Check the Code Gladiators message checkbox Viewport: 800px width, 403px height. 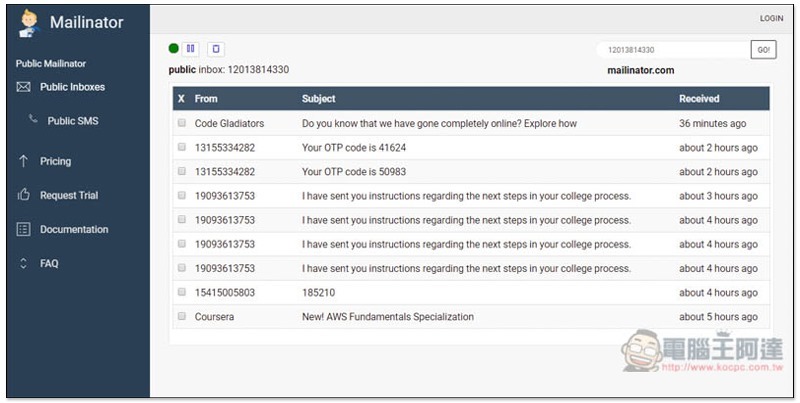(181, 123)
